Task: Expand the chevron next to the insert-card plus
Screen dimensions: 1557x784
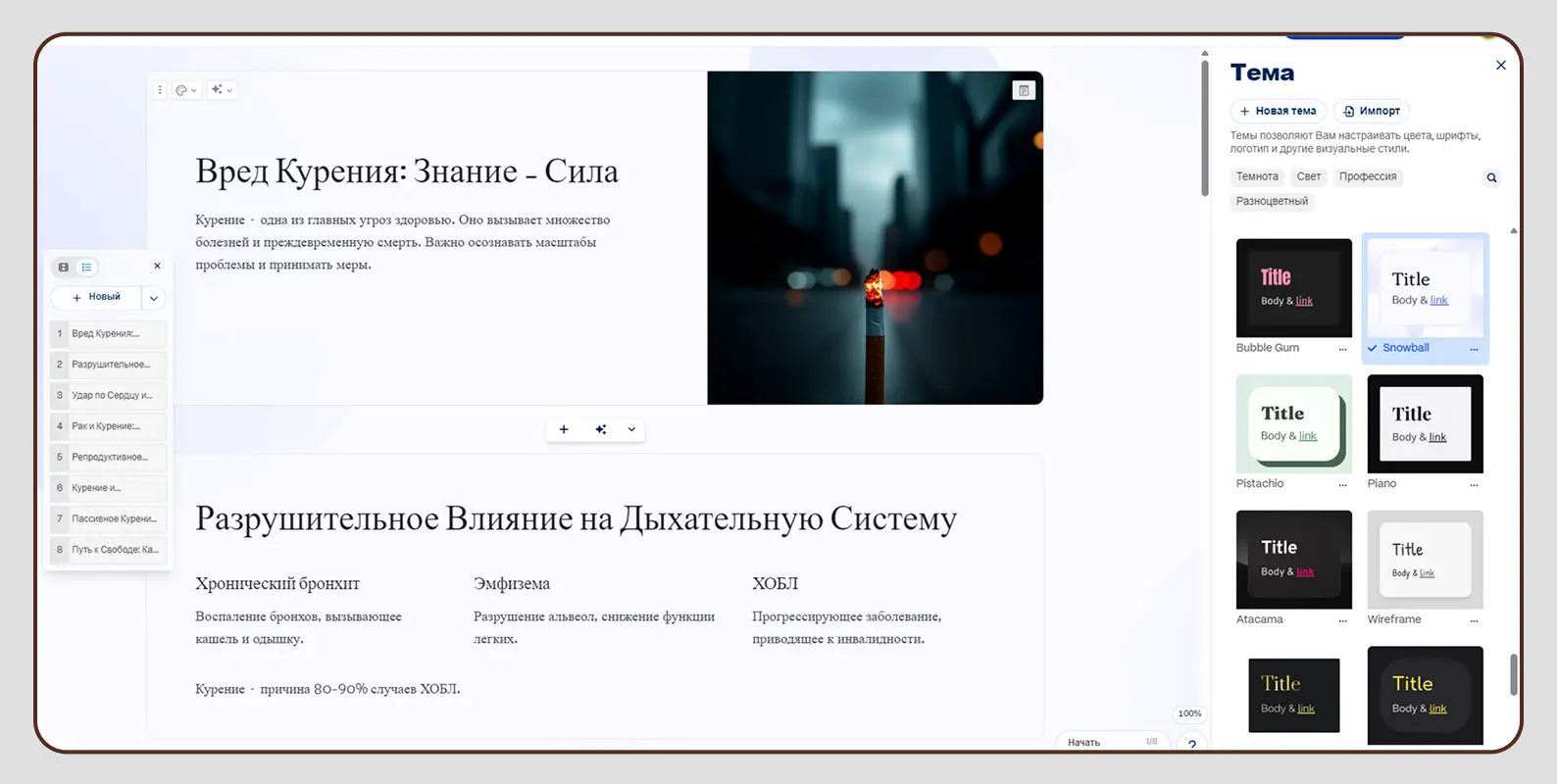Action: [x=631, y=429]
